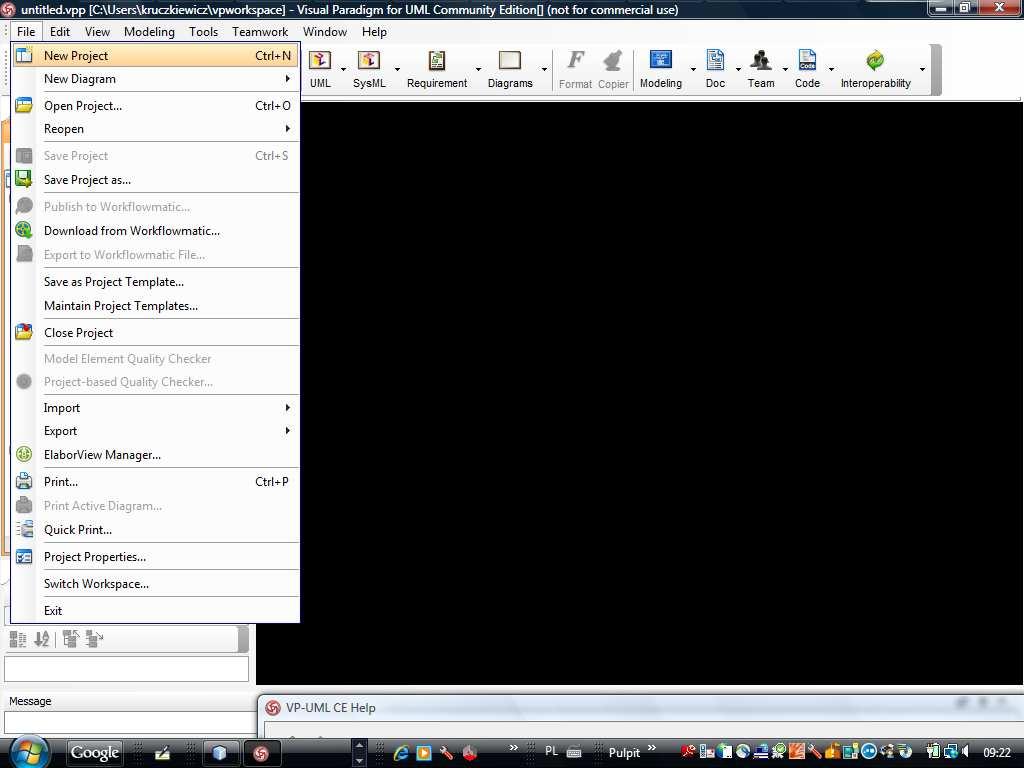Expand the UML toolbar dropdown arrow
This screenshot has height=768, width=1024.
343,69
